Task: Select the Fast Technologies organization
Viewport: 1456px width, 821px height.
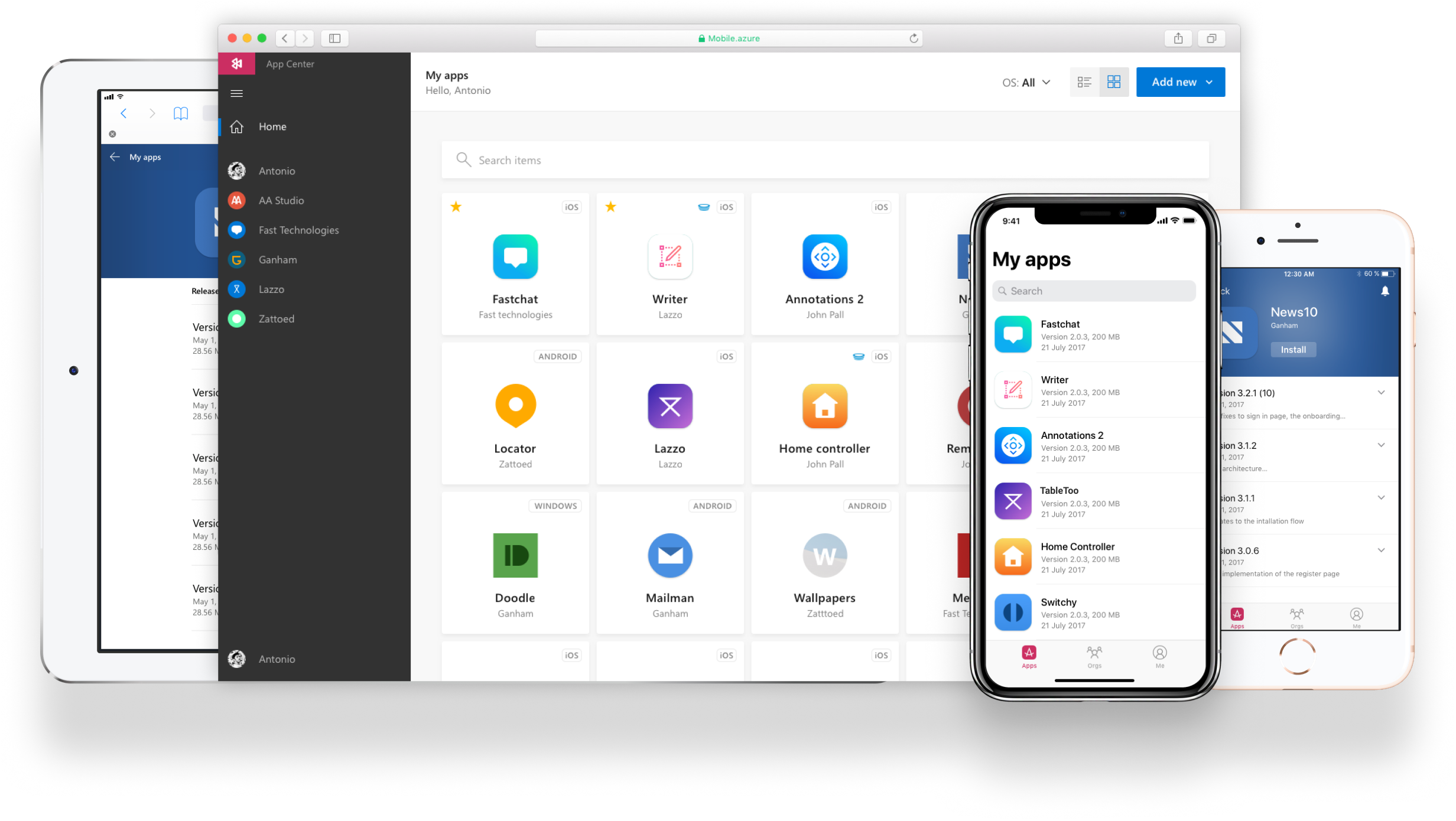Action: click(x=298, y=229)
